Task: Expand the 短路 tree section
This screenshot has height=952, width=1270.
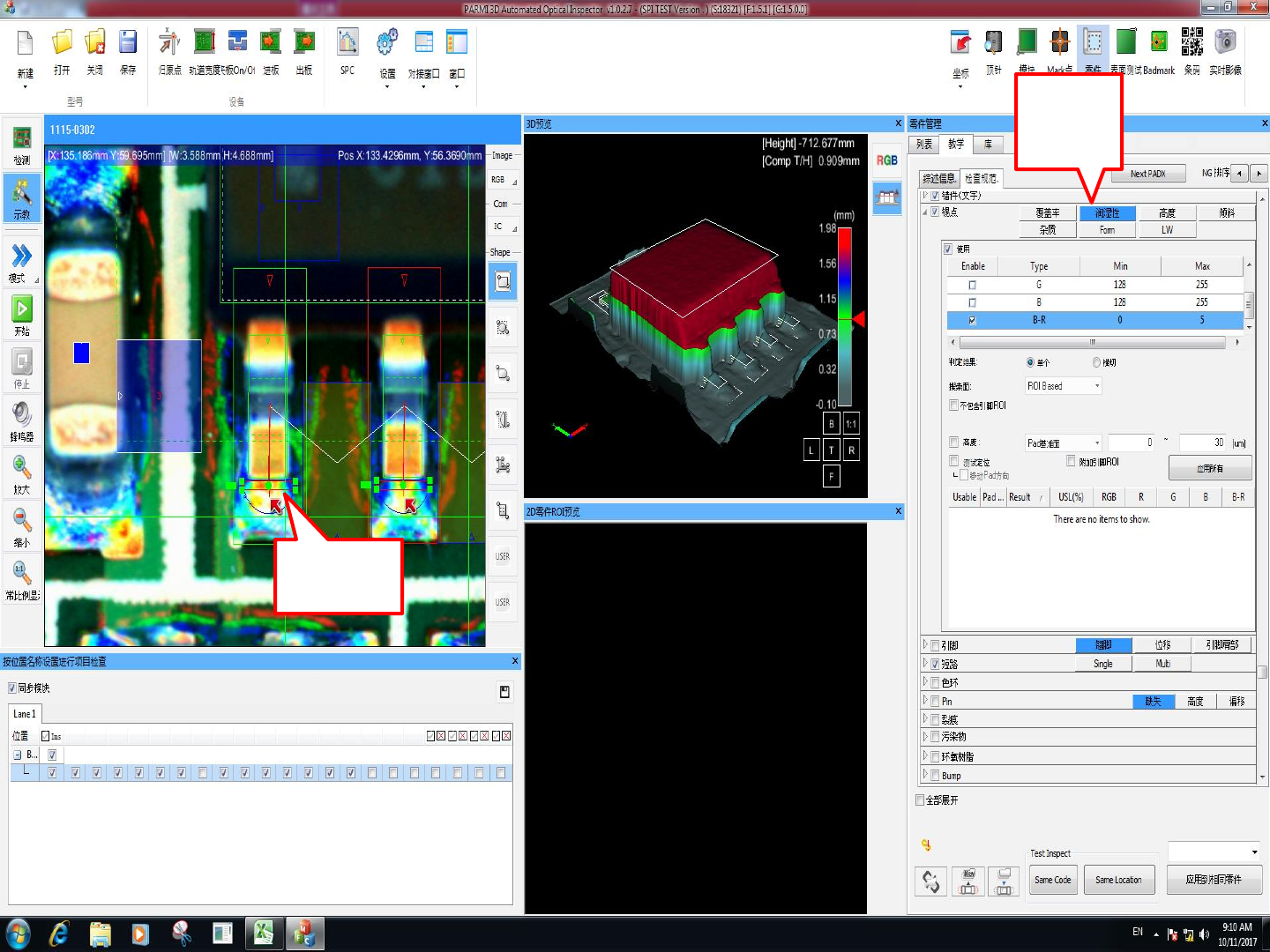Action: (925, 664)
